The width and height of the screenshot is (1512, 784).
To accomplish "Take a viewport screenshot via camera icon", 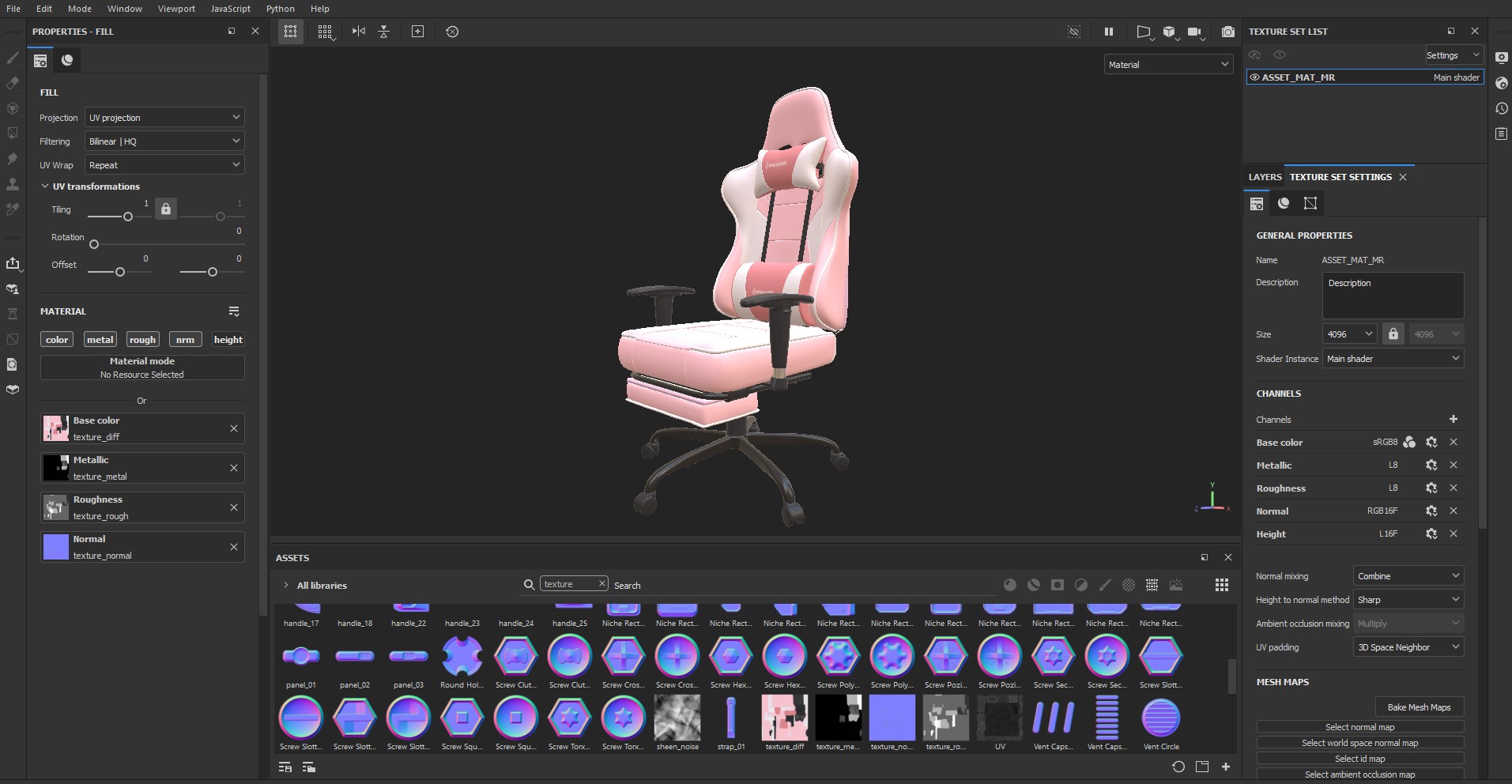I will [1227, 32].
